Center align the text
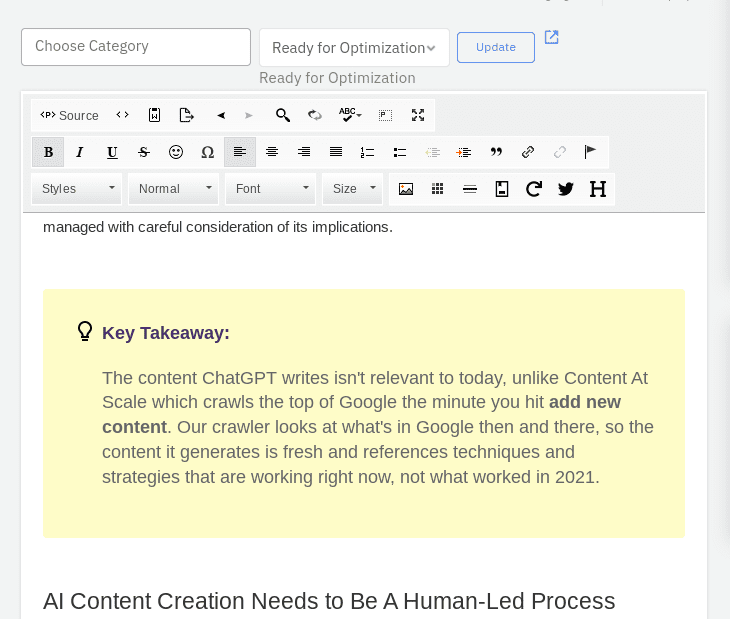Viewport: 730px width, 619px height. pos(272,152)
